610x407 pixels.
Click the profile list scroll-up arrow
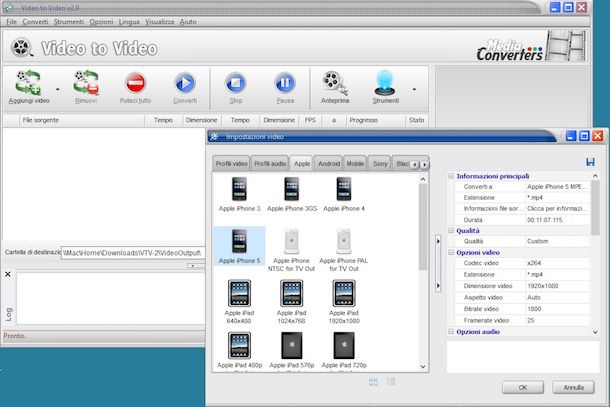423,179
